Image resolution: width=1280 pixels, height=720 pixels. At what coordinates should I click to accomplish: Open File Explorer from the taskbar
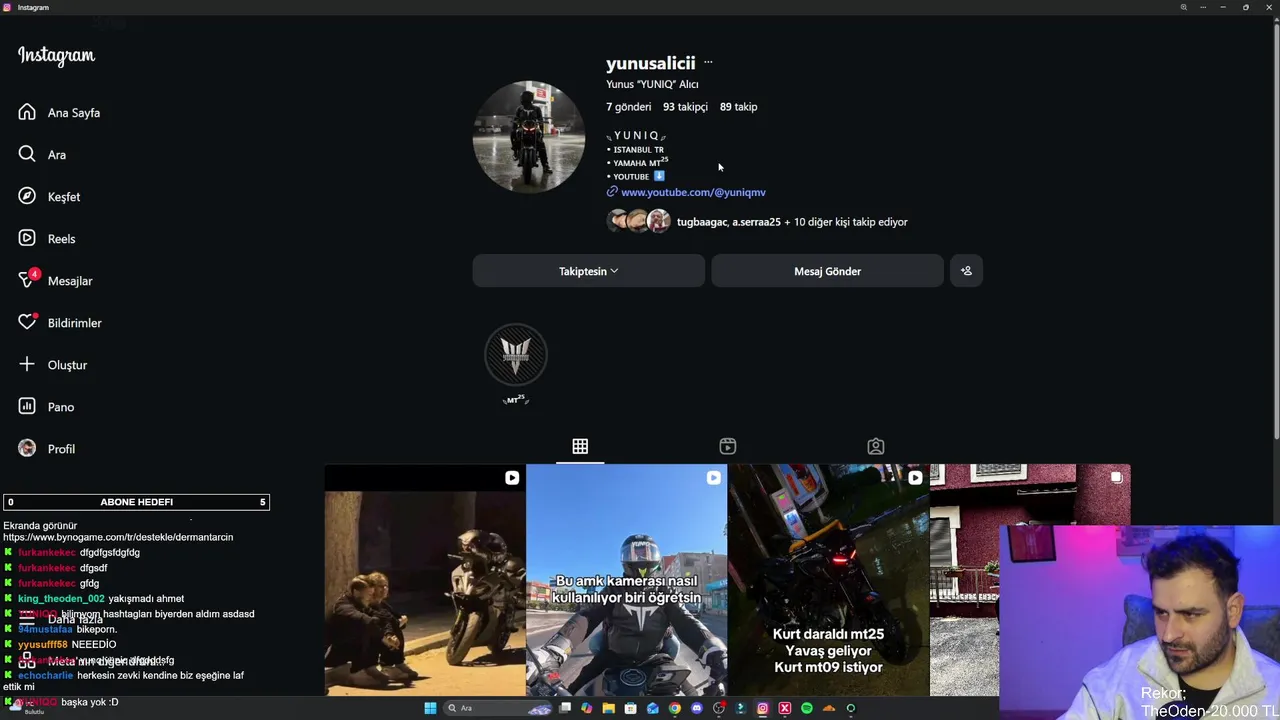608,708
